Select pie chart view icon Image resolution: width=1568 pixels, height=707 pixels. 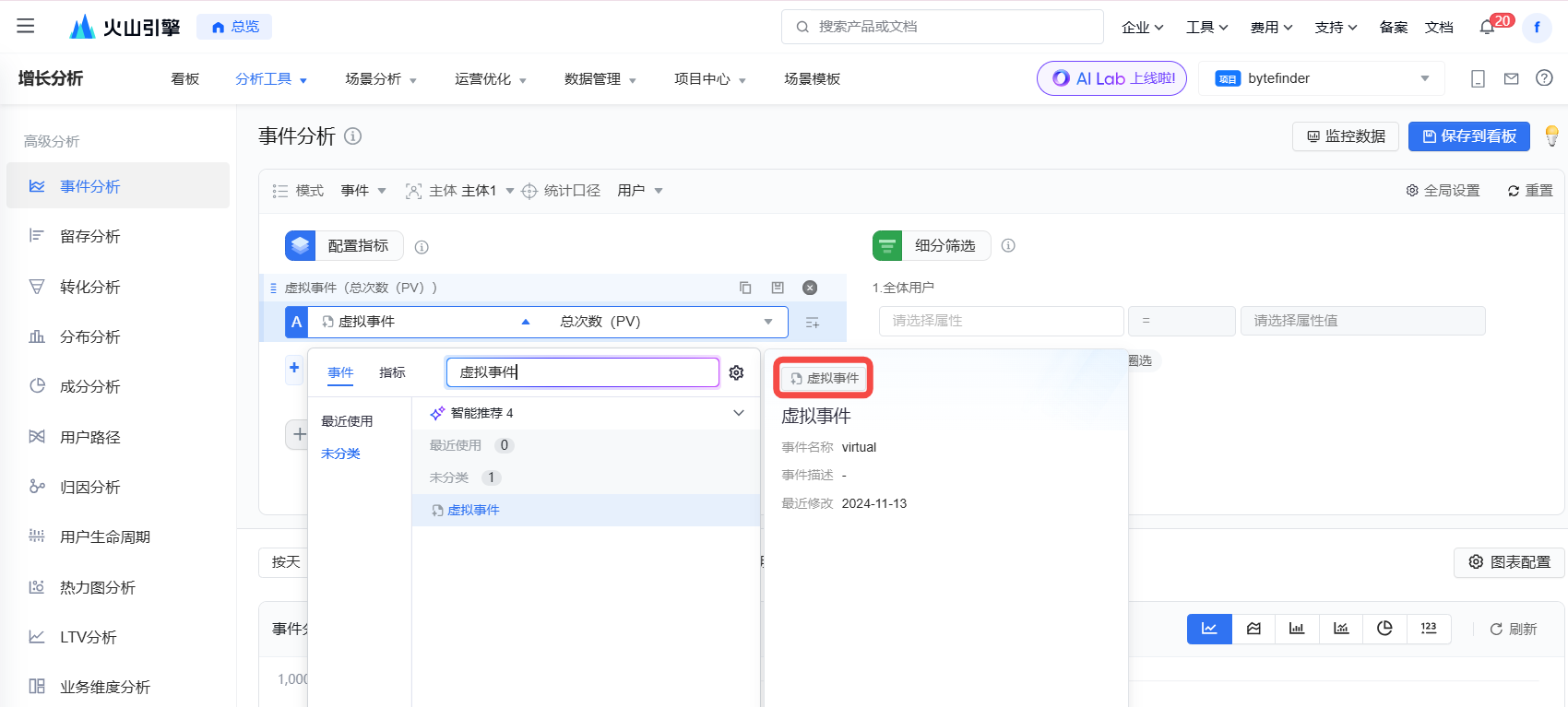tap(1384, 629)
